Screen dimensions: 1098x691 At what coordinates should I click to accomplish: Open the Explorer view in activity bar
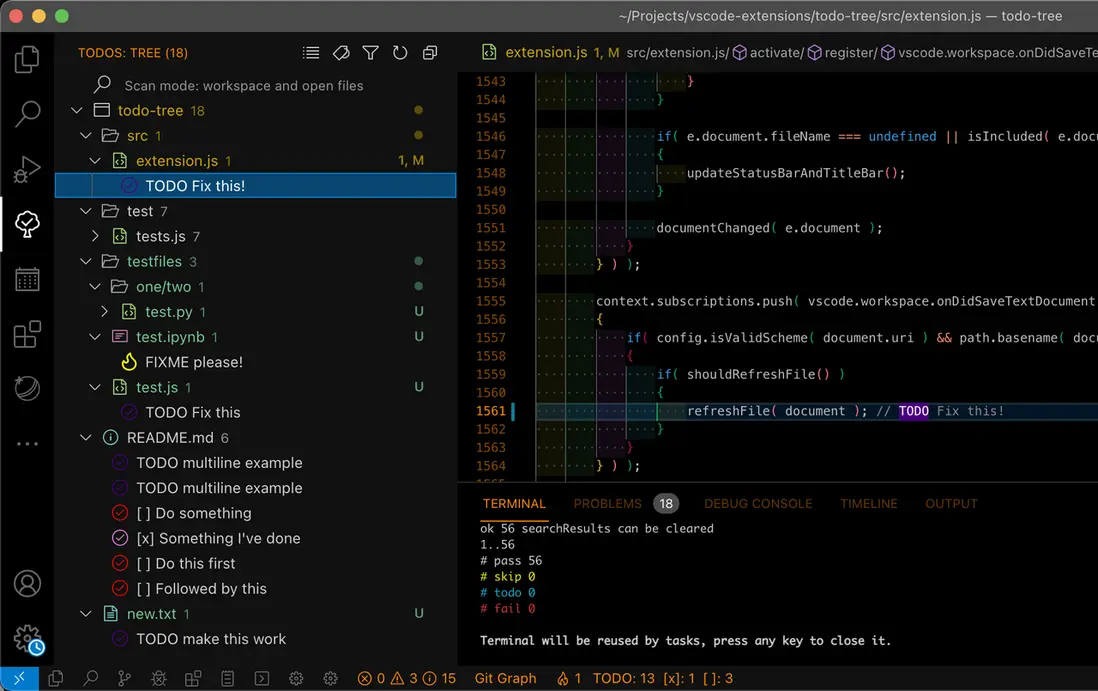[27, 60]
